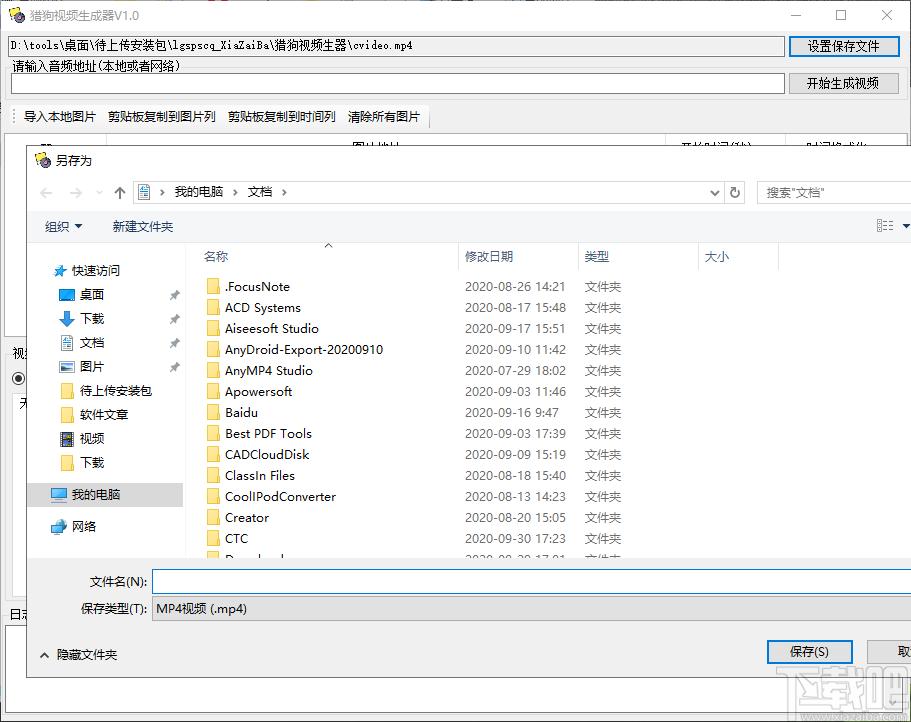Select 剪贴板复制到图片列 toolbar item
This screenshot has height=722, width=911.
coord(162,117)
